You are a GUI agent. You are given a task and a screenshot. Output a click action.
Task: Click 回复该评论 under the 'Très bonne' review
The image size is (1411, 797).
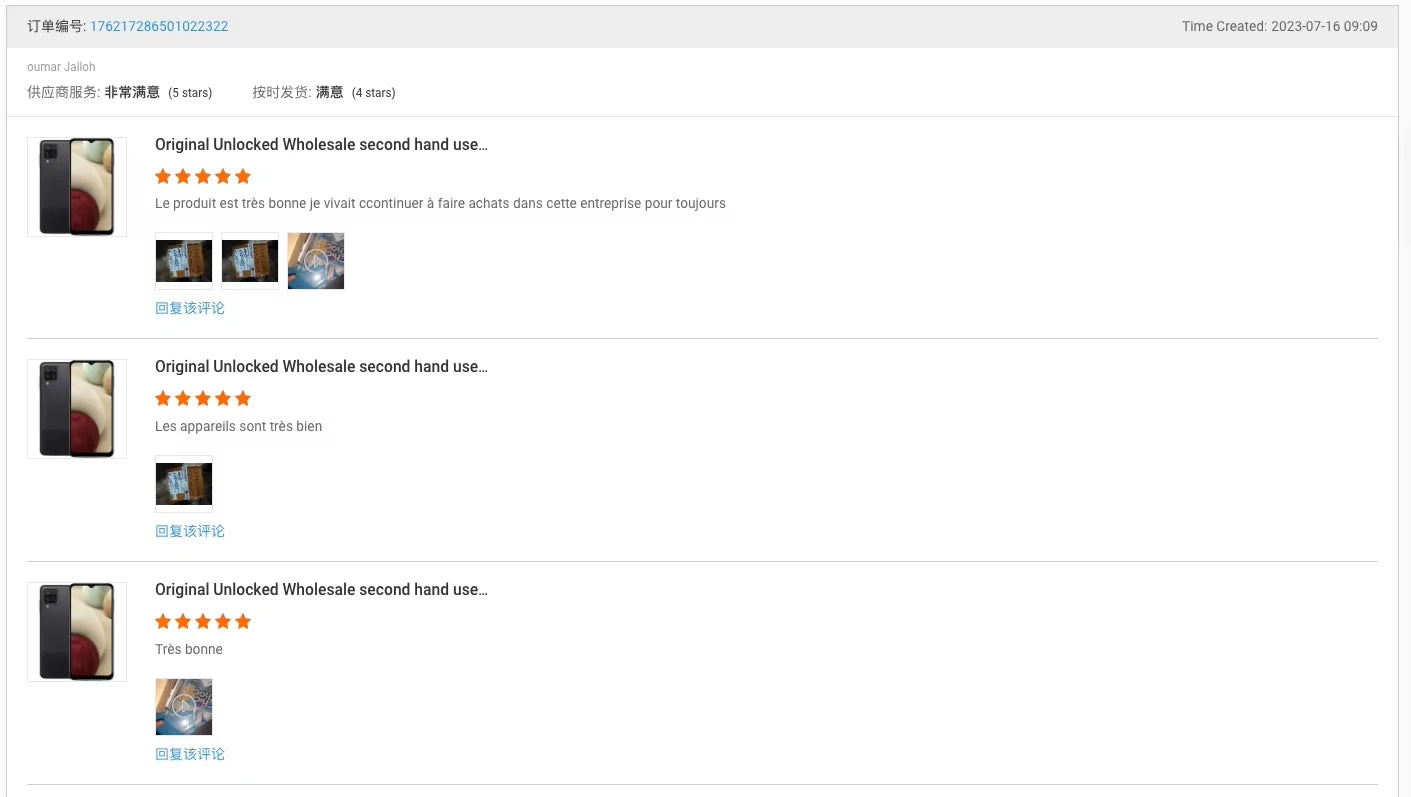190,754
